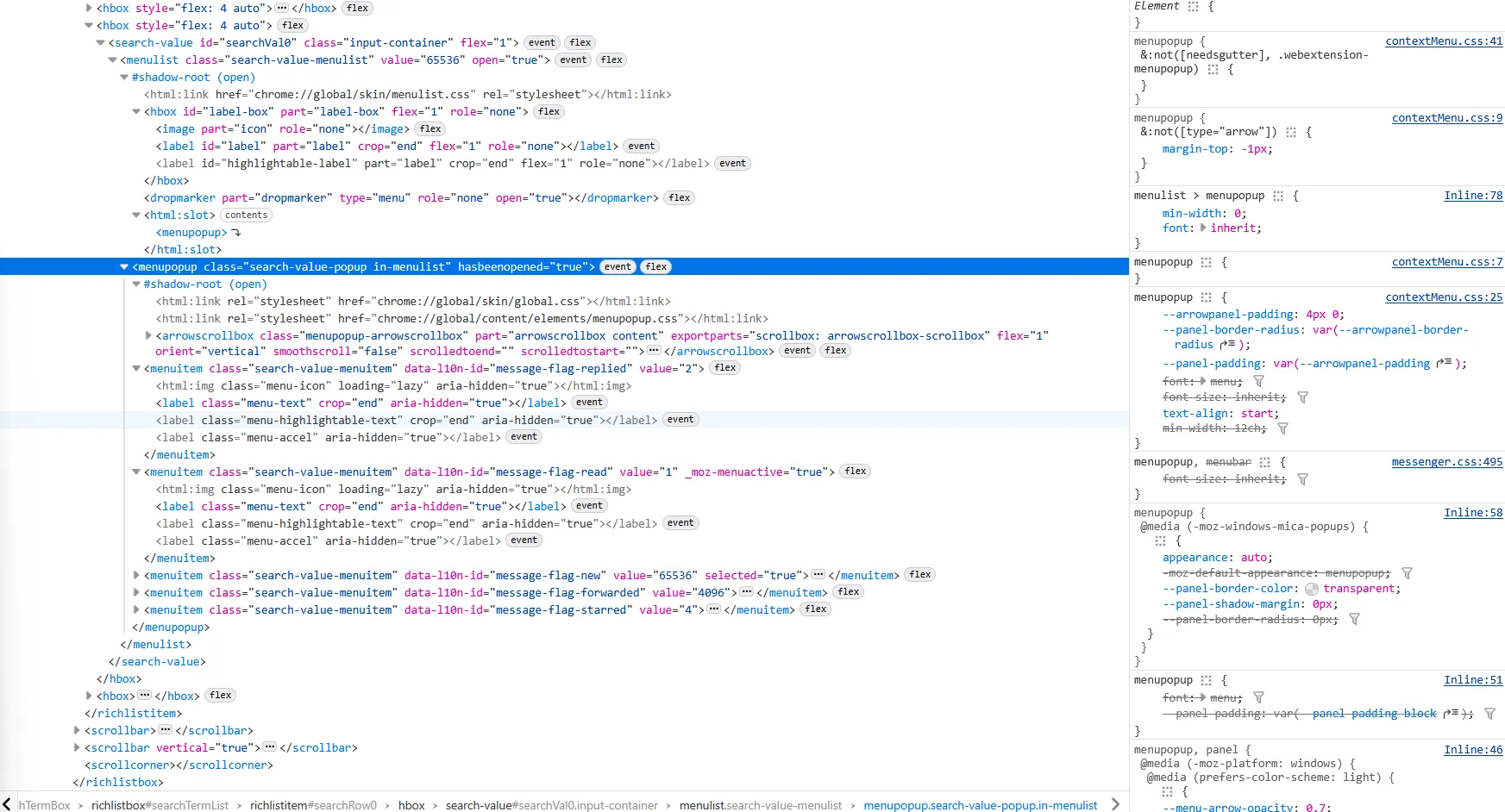The width and height of the screenshot is (1505, 812).
Task: Open the contextMenu.css:41 source link
Action: tap(1443, 41)
